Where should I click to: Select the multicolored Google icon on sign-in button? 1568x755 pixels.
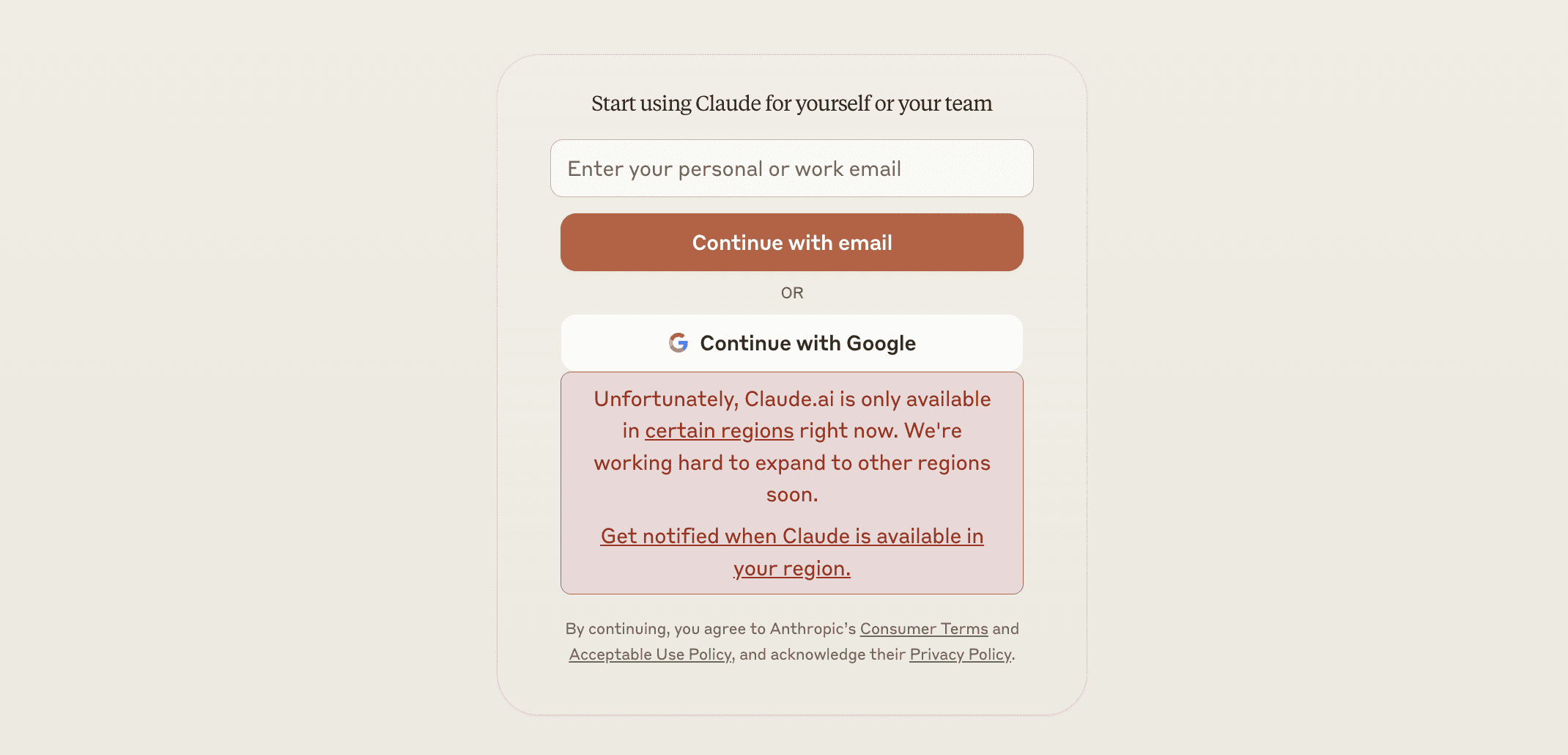678,342
